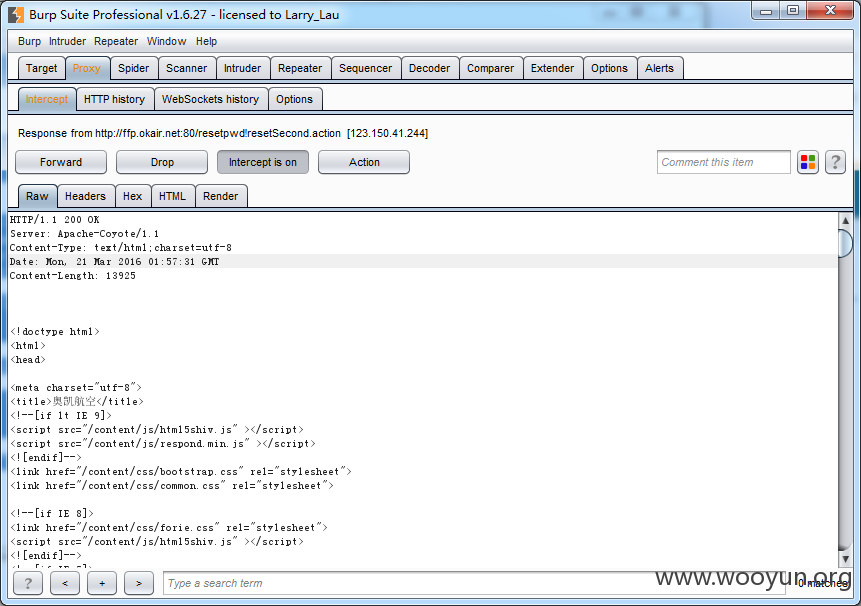Open the WebSockets history sub-tab
This screenshot has width=861, height=606.
(210, 99)
